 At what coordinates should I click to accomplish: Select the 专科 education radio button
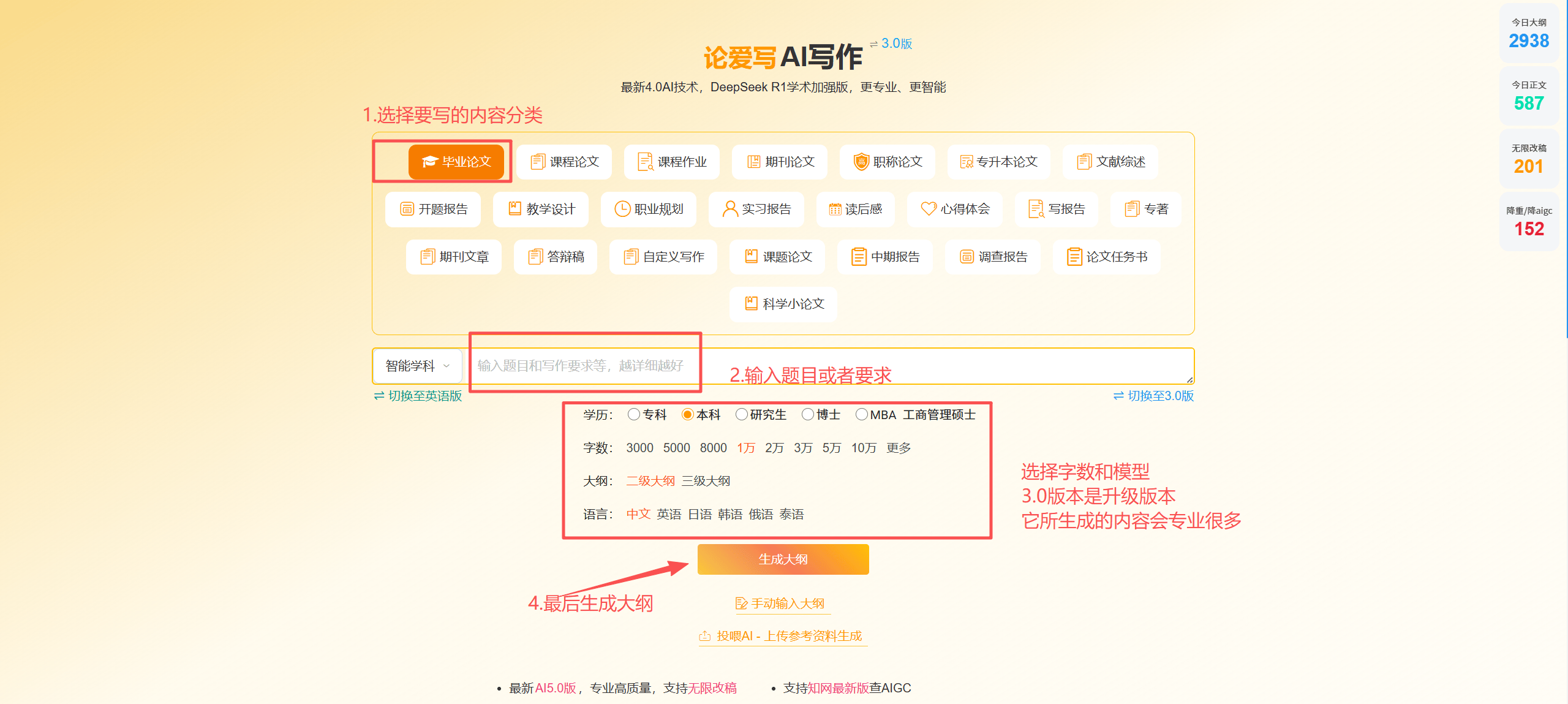click(634, 415)
